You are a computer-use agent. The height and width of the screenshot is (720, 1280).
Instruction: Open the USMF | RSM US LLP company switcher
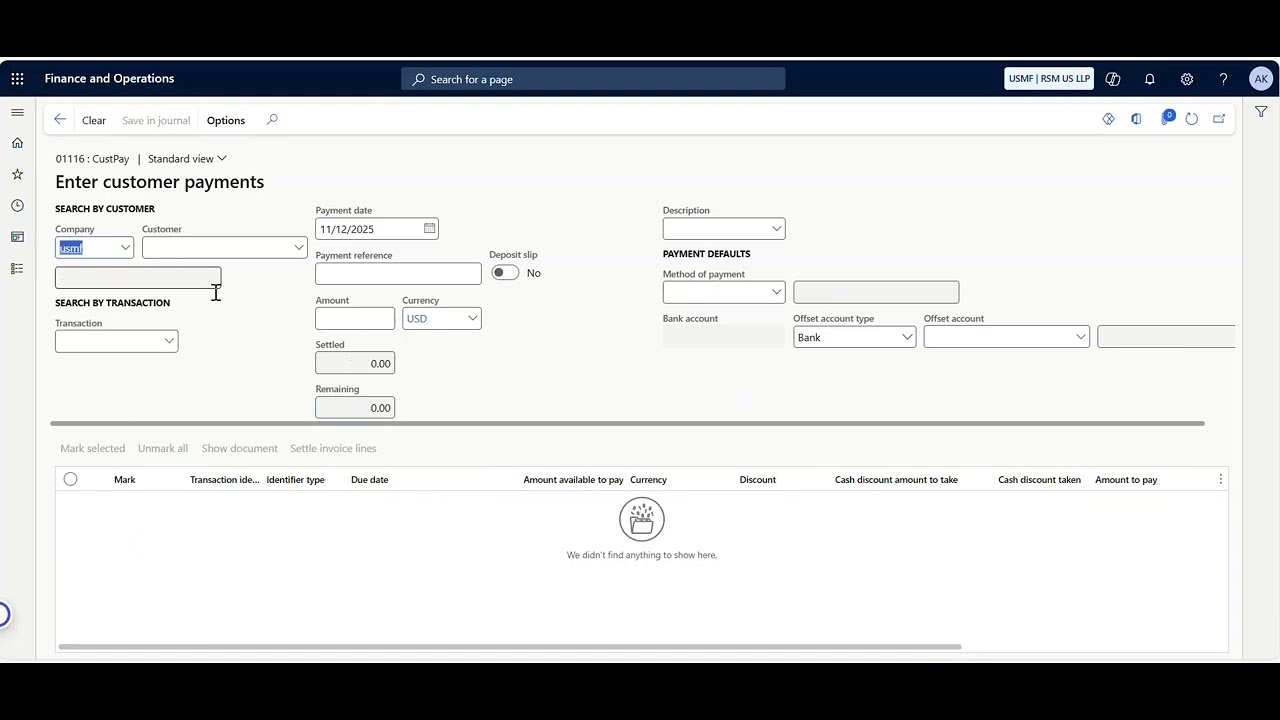click(x=1049, y=79)
